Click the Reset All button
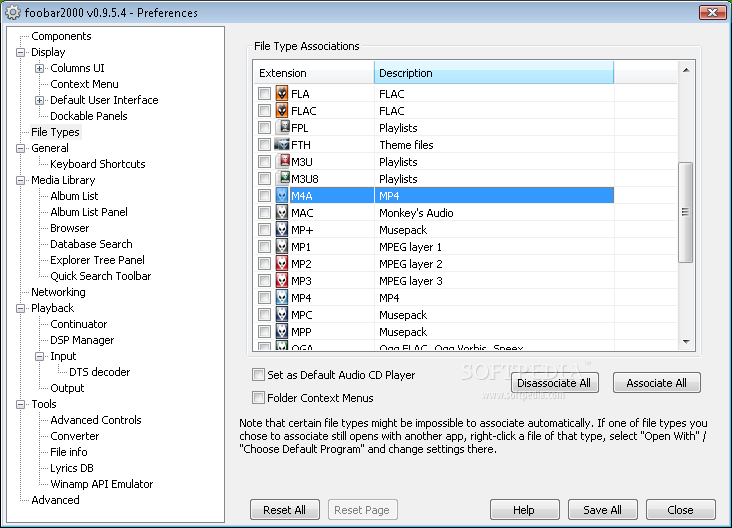The width and height of the screenshot is (732, 528). [x=285, y=510]
